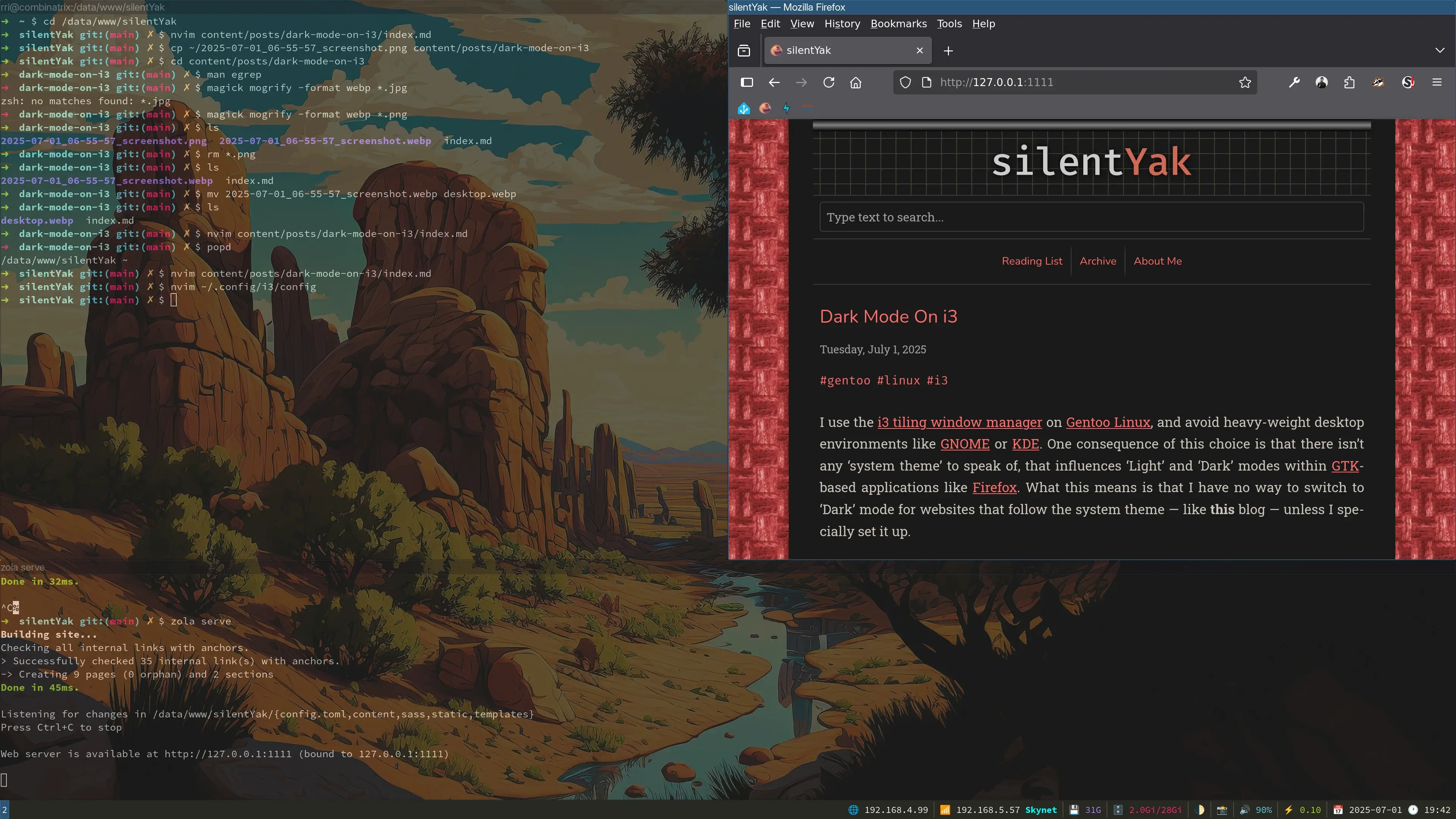Open the silentYak bookmark favicon
Image resolution: width=1456 pixels, height=819 pixels.
765,108
